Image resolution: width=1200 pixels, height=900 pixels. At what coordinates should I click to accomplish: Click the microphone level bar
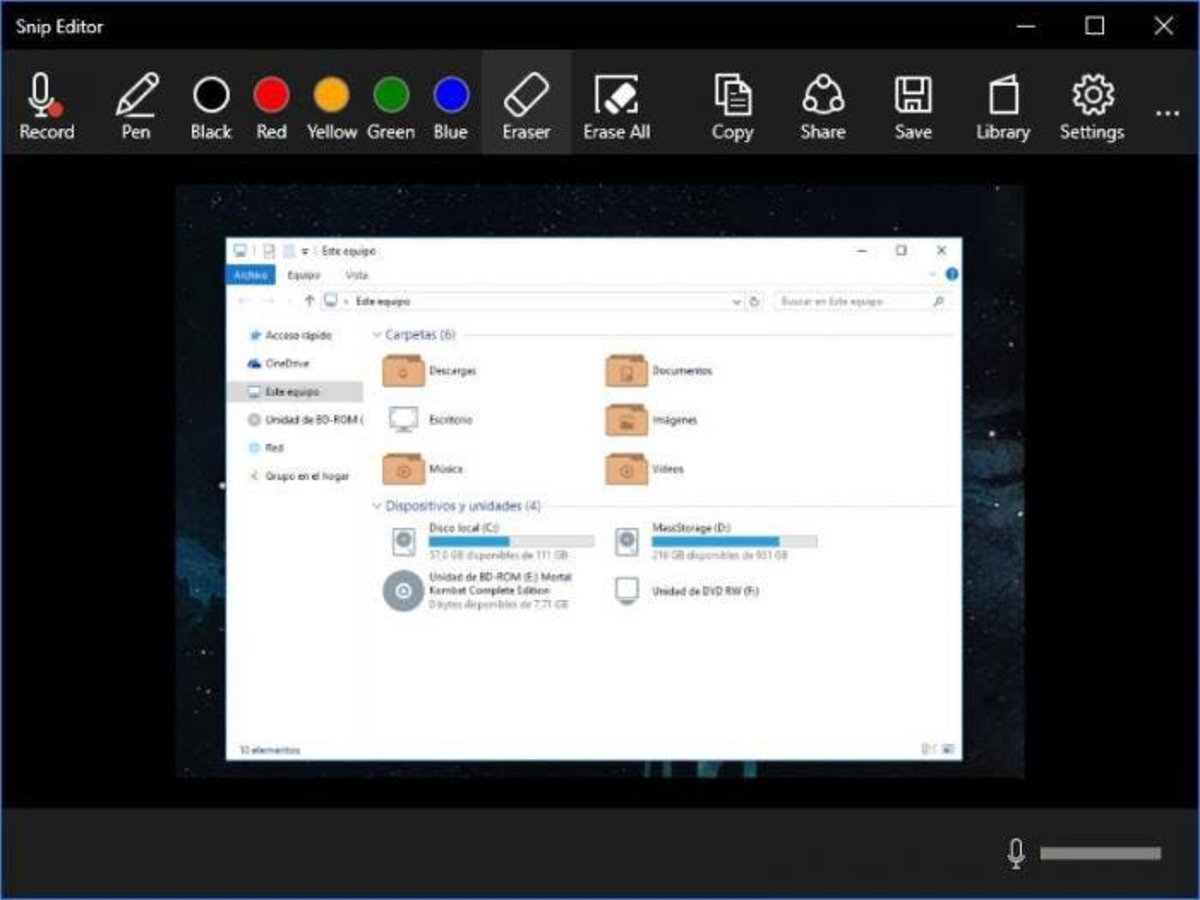click(1100, 853)
